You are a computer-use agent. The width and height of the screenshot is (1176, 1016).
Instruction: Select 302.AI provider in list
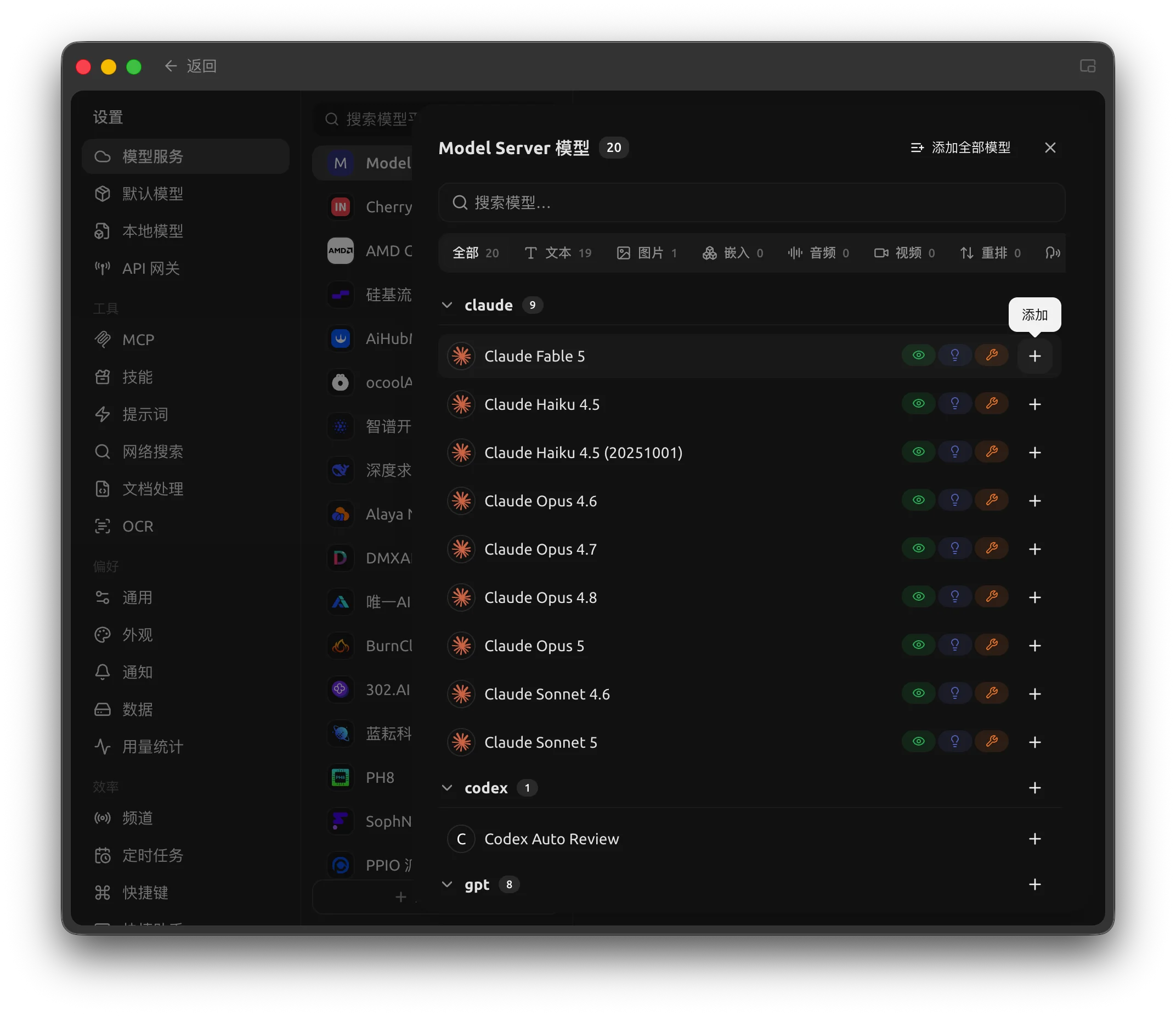(x=363, y=690)
